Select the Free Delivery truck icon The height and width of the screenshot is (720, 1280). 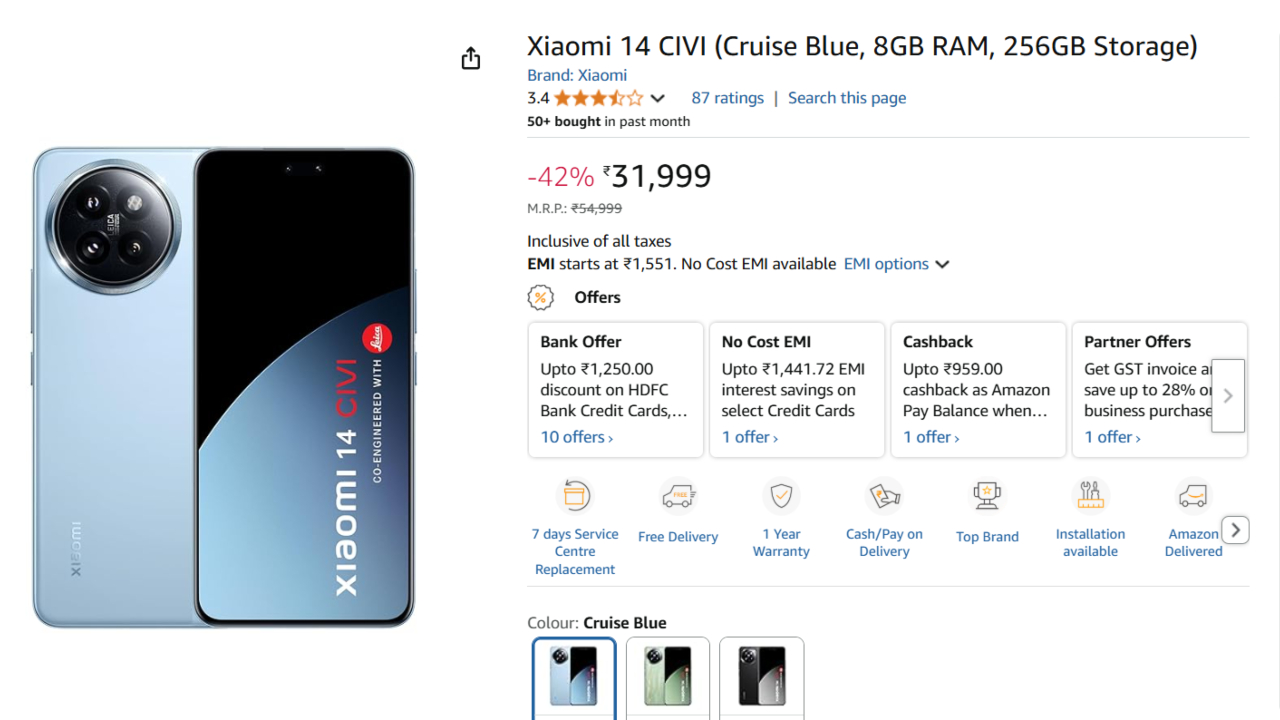click(678, 496)
